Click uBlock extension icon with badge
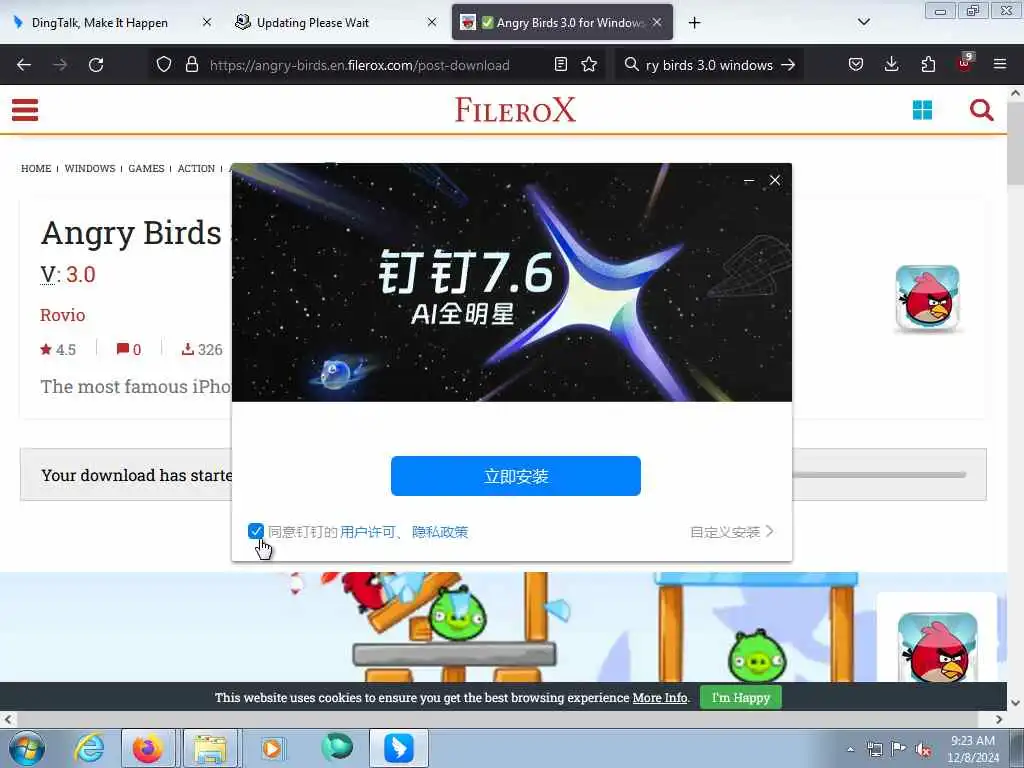 [965, 63]
